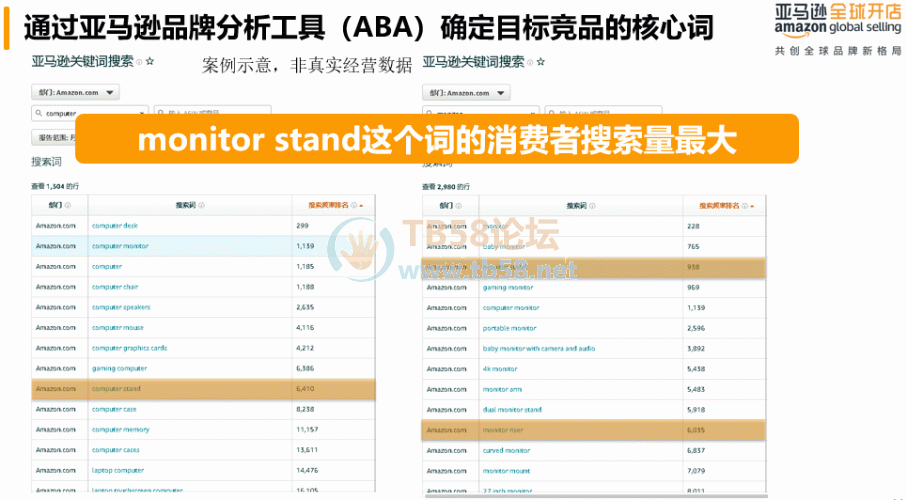
Task: Click the 查看 1,304 的行 row count text
Action: coord(55,186)
